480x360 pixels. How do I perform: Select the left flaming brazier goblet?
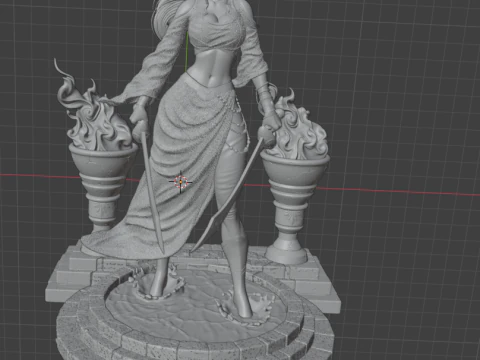pyautogui.click(x=103, y=187)
